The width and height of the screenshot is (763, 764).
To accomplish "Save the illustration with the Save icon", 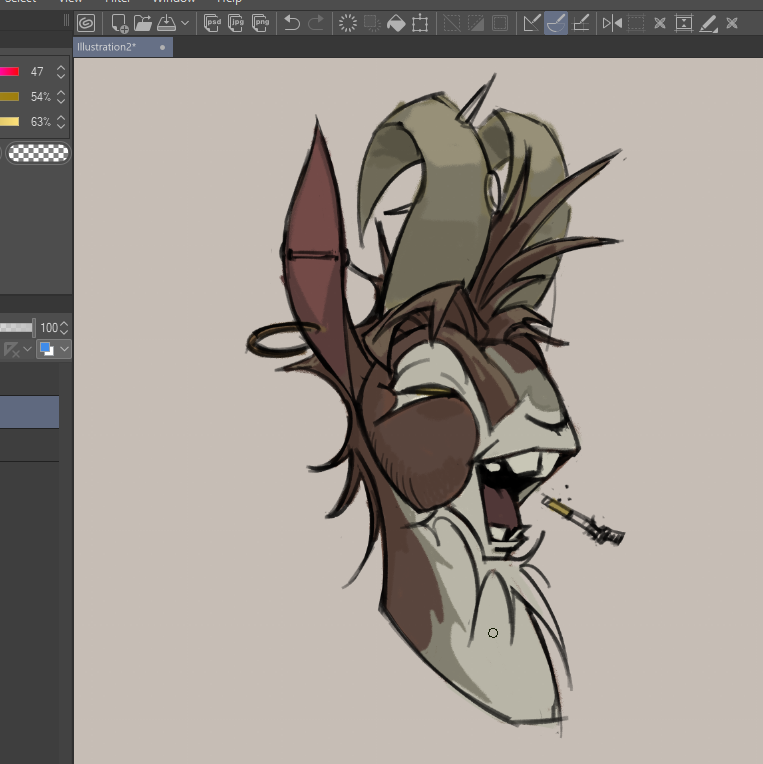I will (167, 23).
